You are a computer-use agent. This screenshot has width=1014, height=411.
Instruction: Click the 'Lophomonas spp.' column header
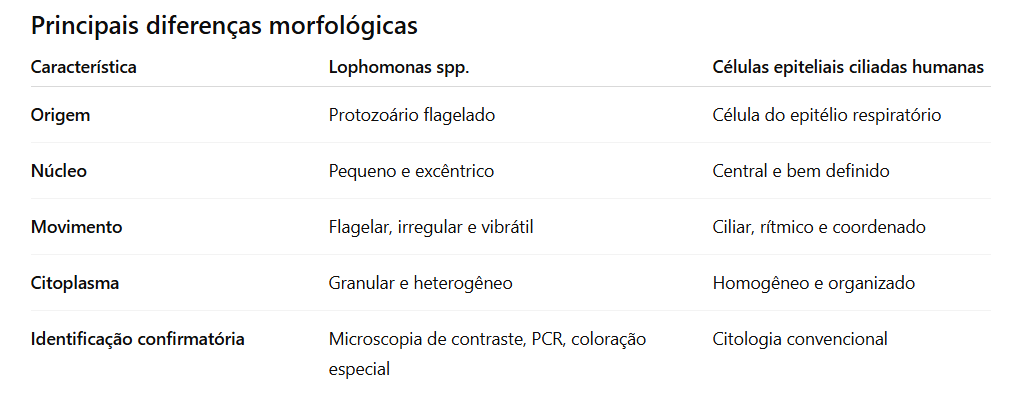click(398, 68)
